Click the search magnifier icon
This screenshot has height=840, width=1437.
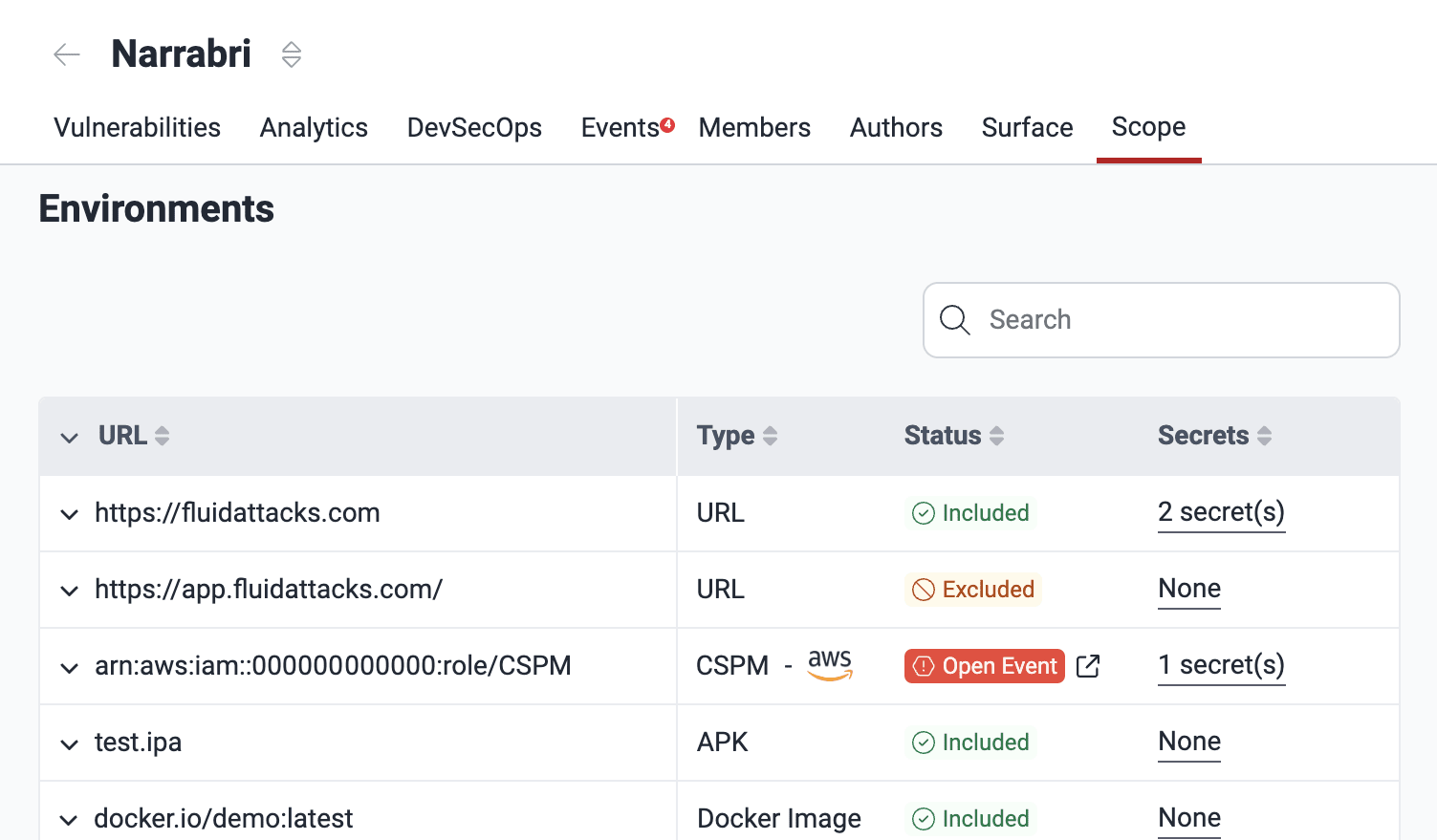pyautogui.click(x=954, y=320)
